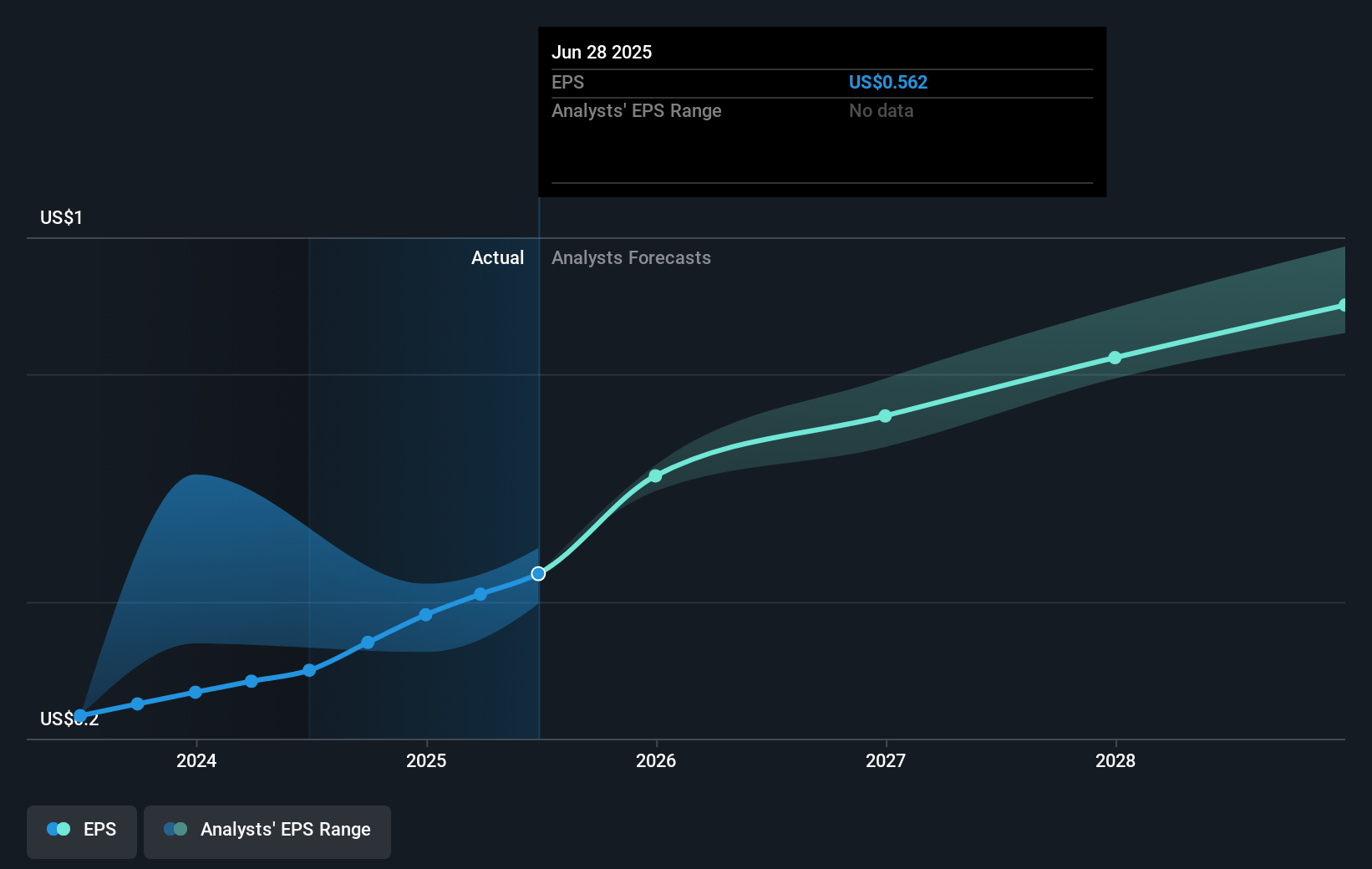Click the US$1 y-axis label

(61, 218)
